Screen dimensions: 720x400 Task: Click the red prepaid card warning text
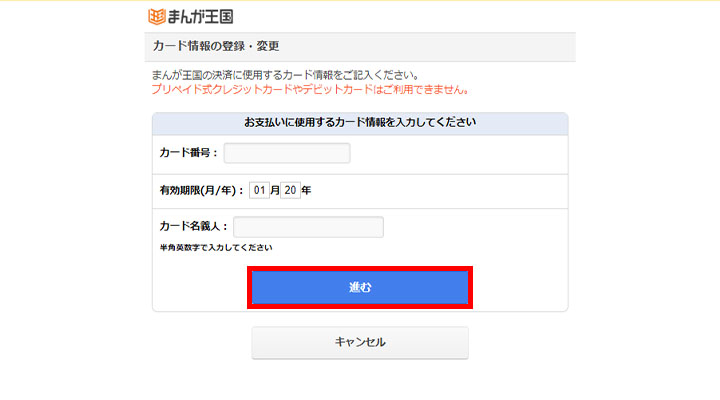(311, 89)
